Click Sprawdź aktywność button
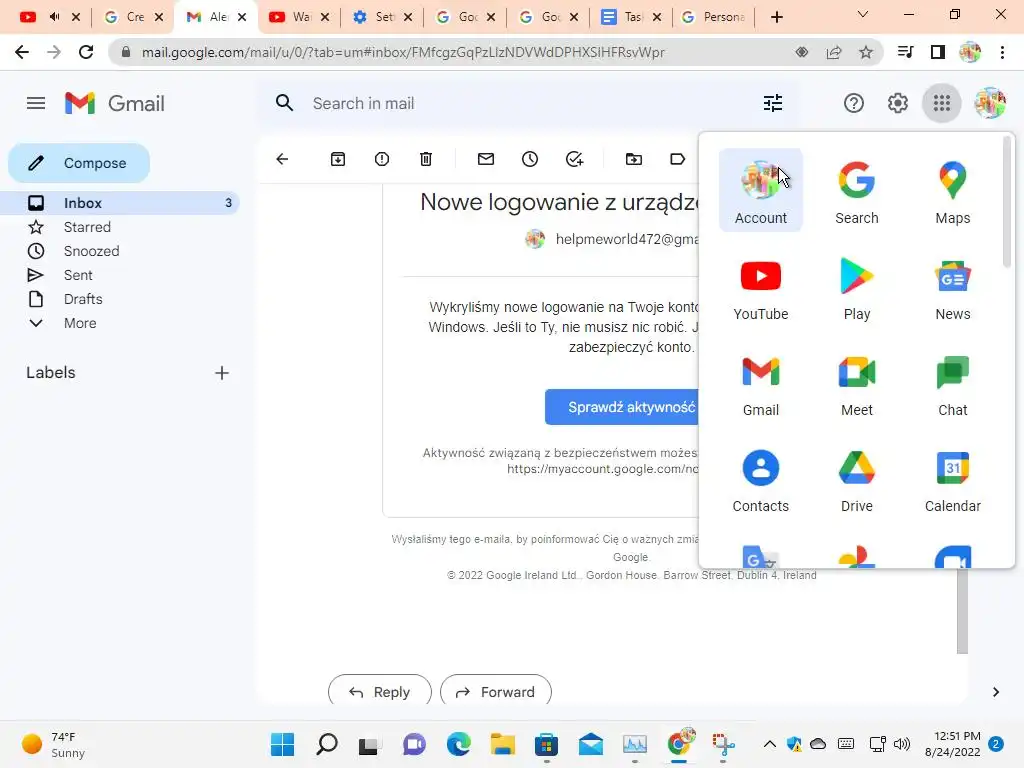 [622, 407]
